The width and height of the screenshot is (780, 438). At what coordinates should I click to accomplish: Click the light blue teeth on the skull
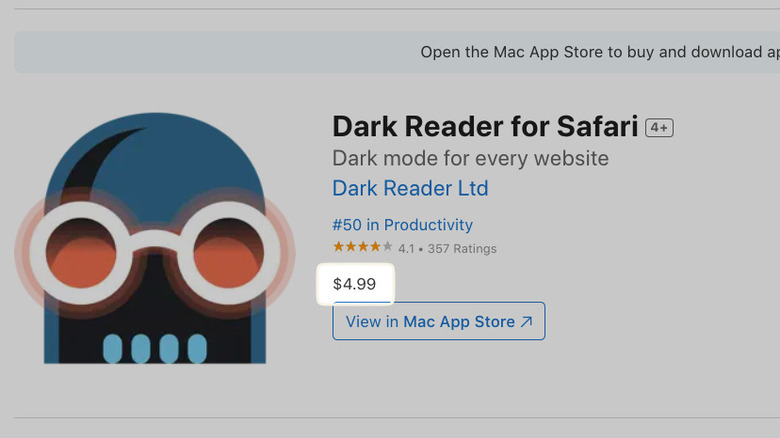tap(155, 348)
